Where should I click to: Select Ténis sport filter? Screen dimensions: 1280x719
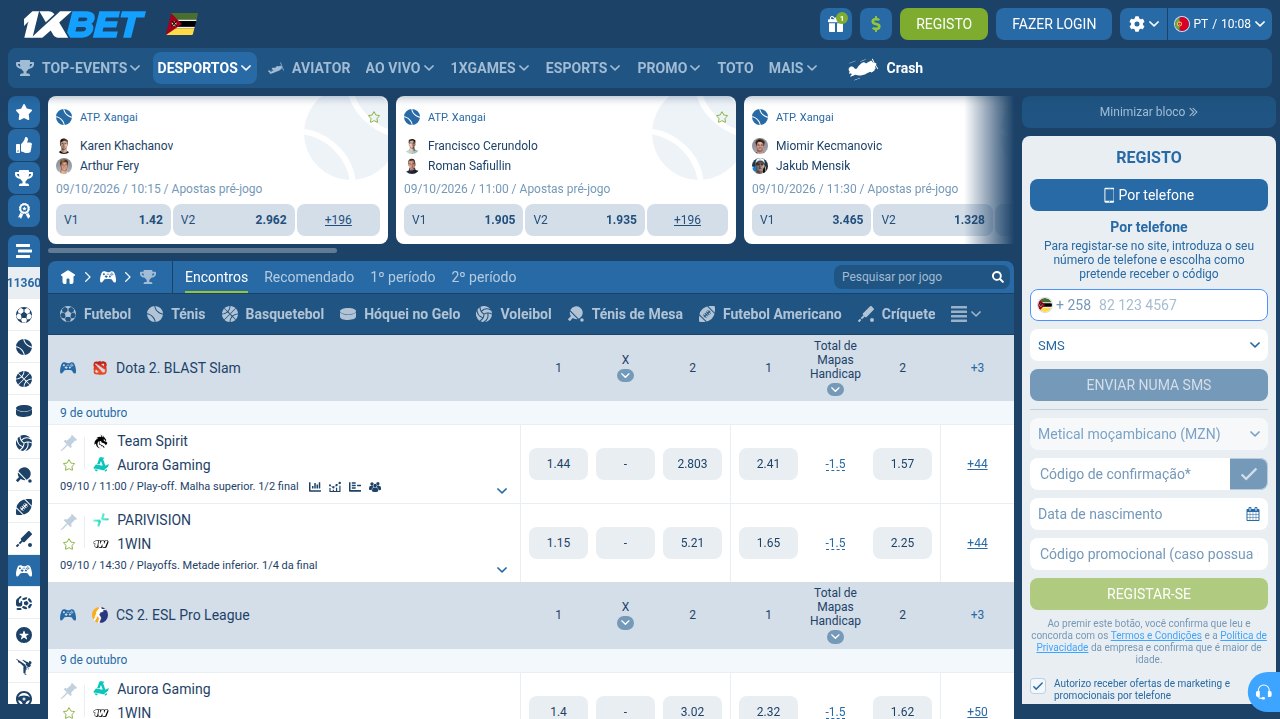tap(175, 314)
